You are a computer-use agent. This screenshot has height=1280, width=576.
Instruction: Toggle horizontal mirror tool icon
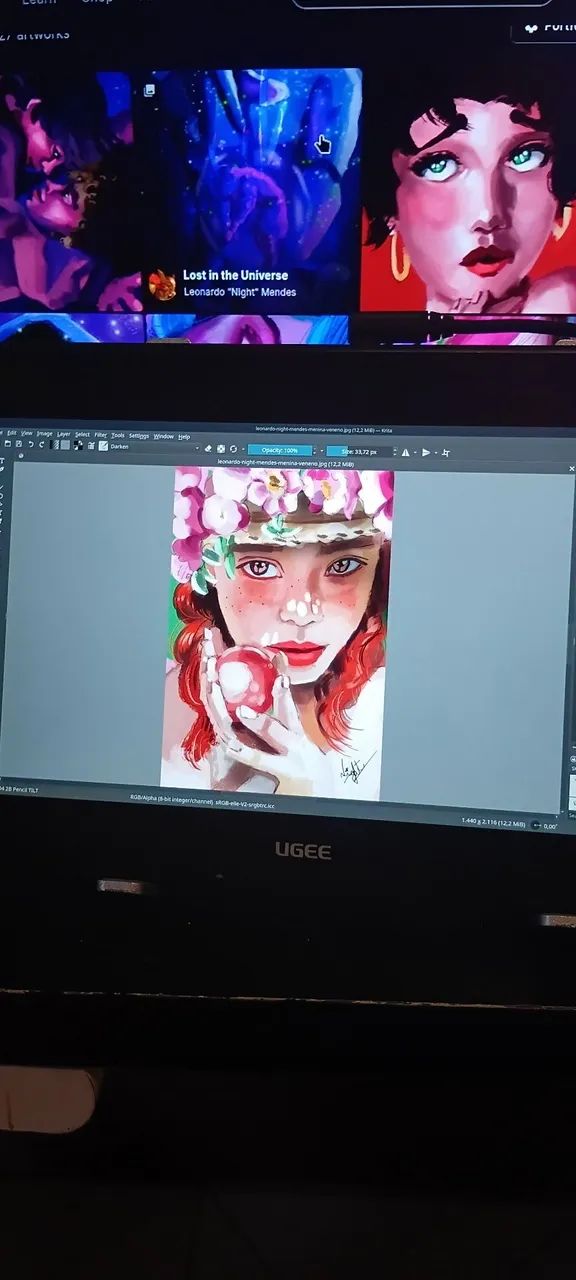pos(405,452)
